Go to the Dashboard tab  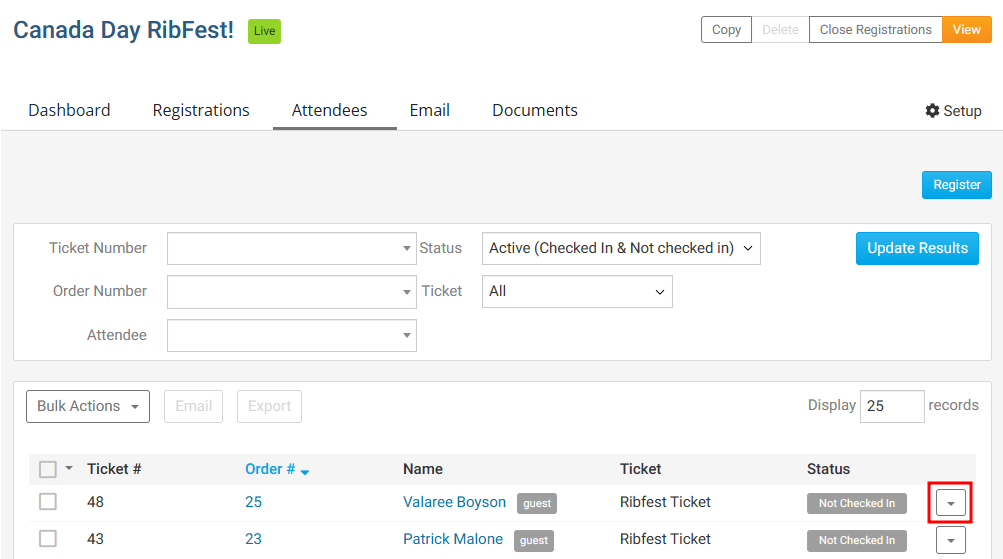pos(69,110)
